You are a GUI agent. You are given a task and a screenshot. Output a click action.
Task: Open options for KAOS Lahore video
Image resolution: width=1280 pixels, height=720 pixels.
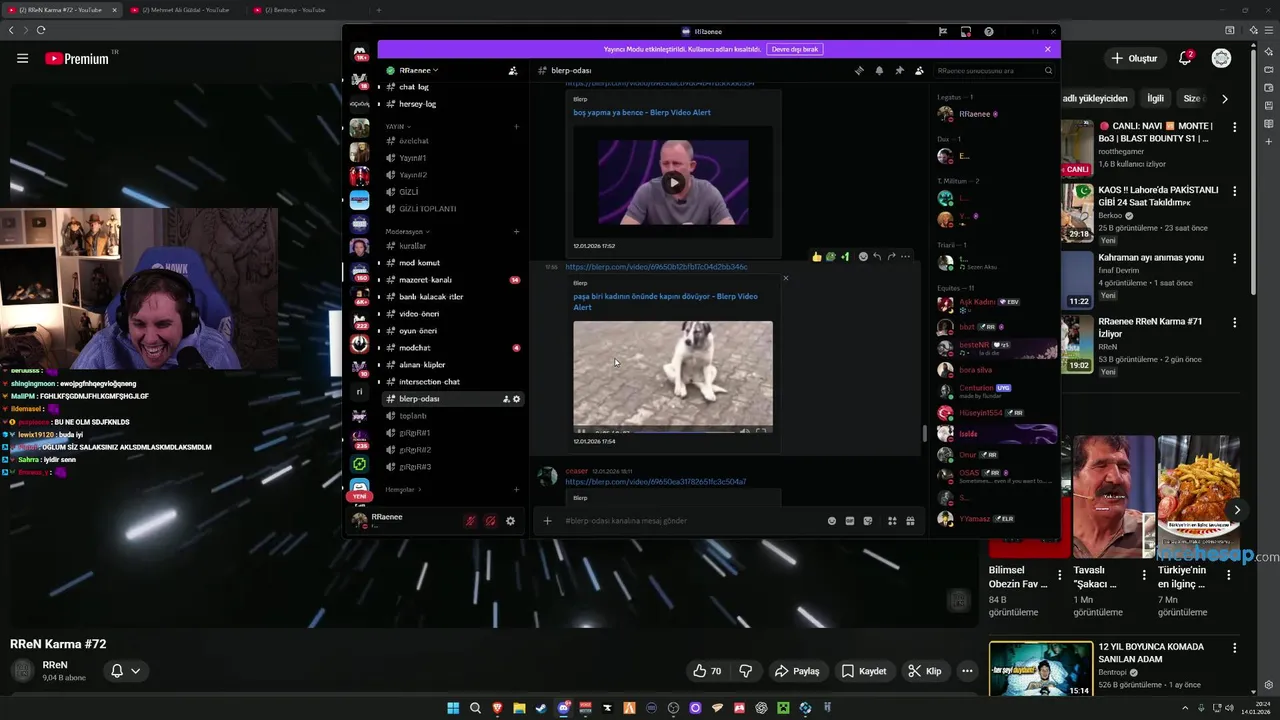pyautogui.click(x=1235, y=191)
